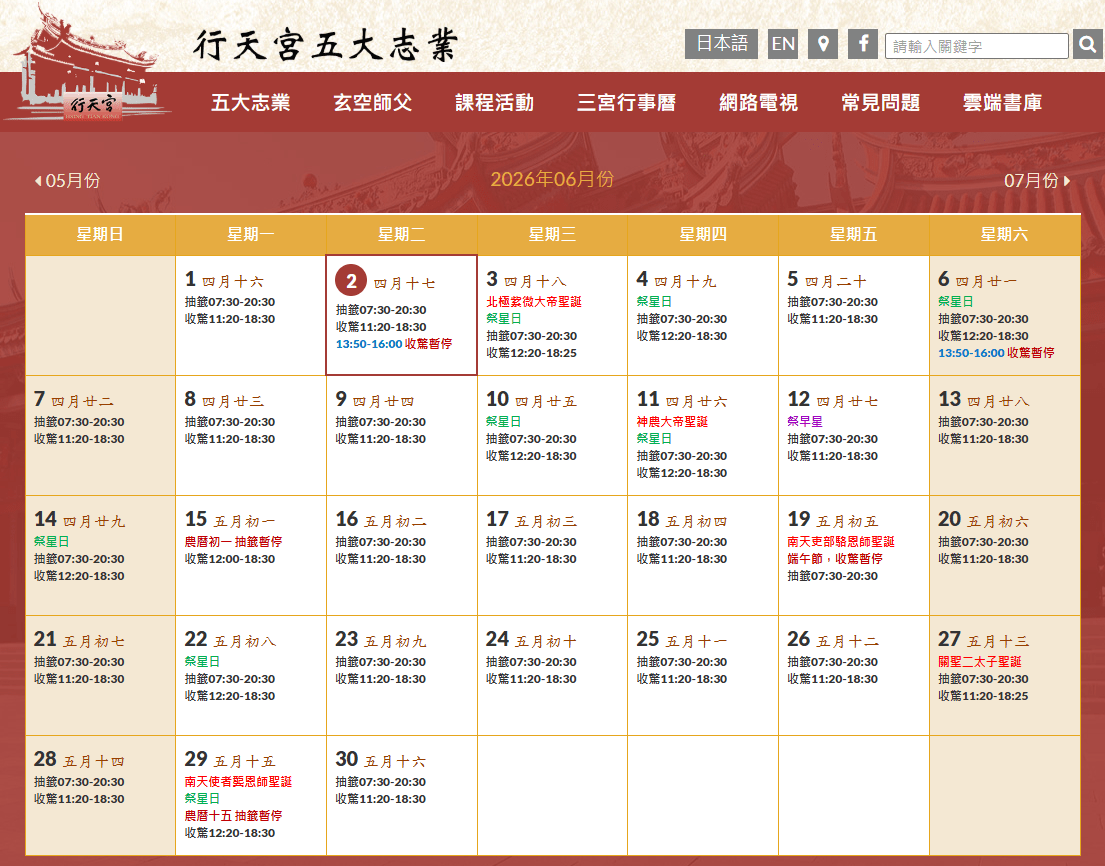
Task: Click the 星期日 column header
Action: [x=100, y=235]
